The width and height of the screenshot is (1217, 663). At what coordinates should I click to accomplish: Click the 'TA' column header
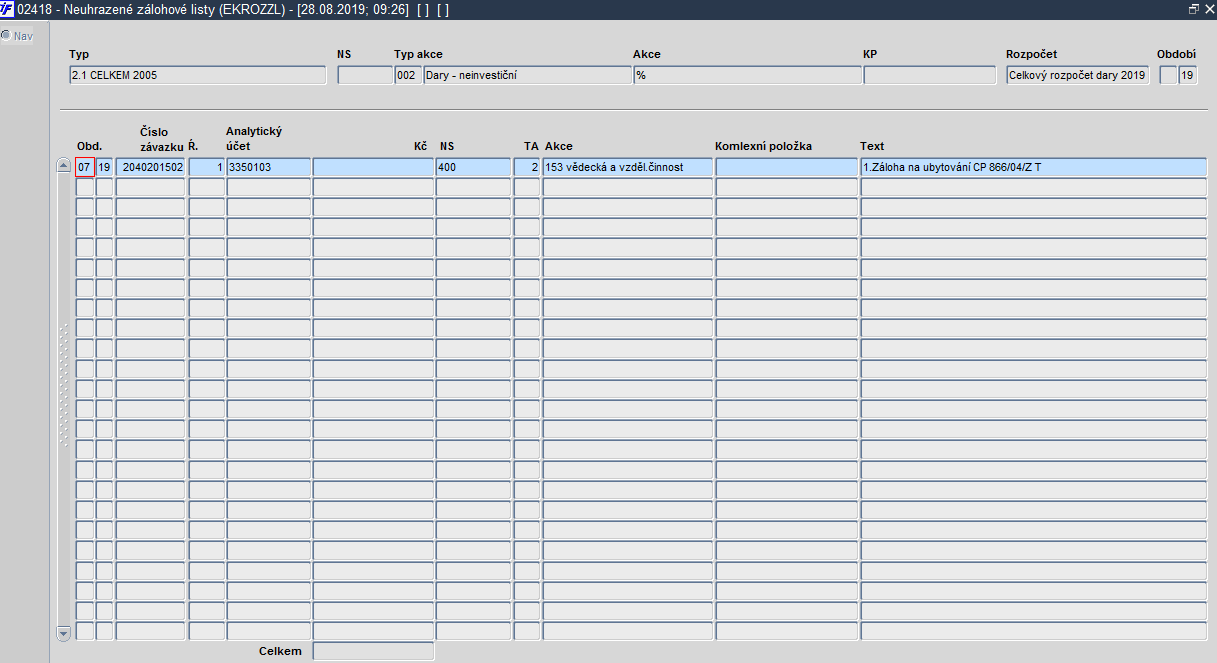coord(531,146)
